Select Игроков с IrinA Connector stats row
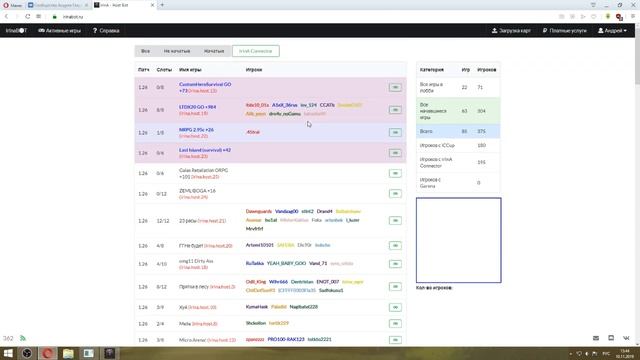The width and height of the screenshot is (640, 360). [458, 162]
